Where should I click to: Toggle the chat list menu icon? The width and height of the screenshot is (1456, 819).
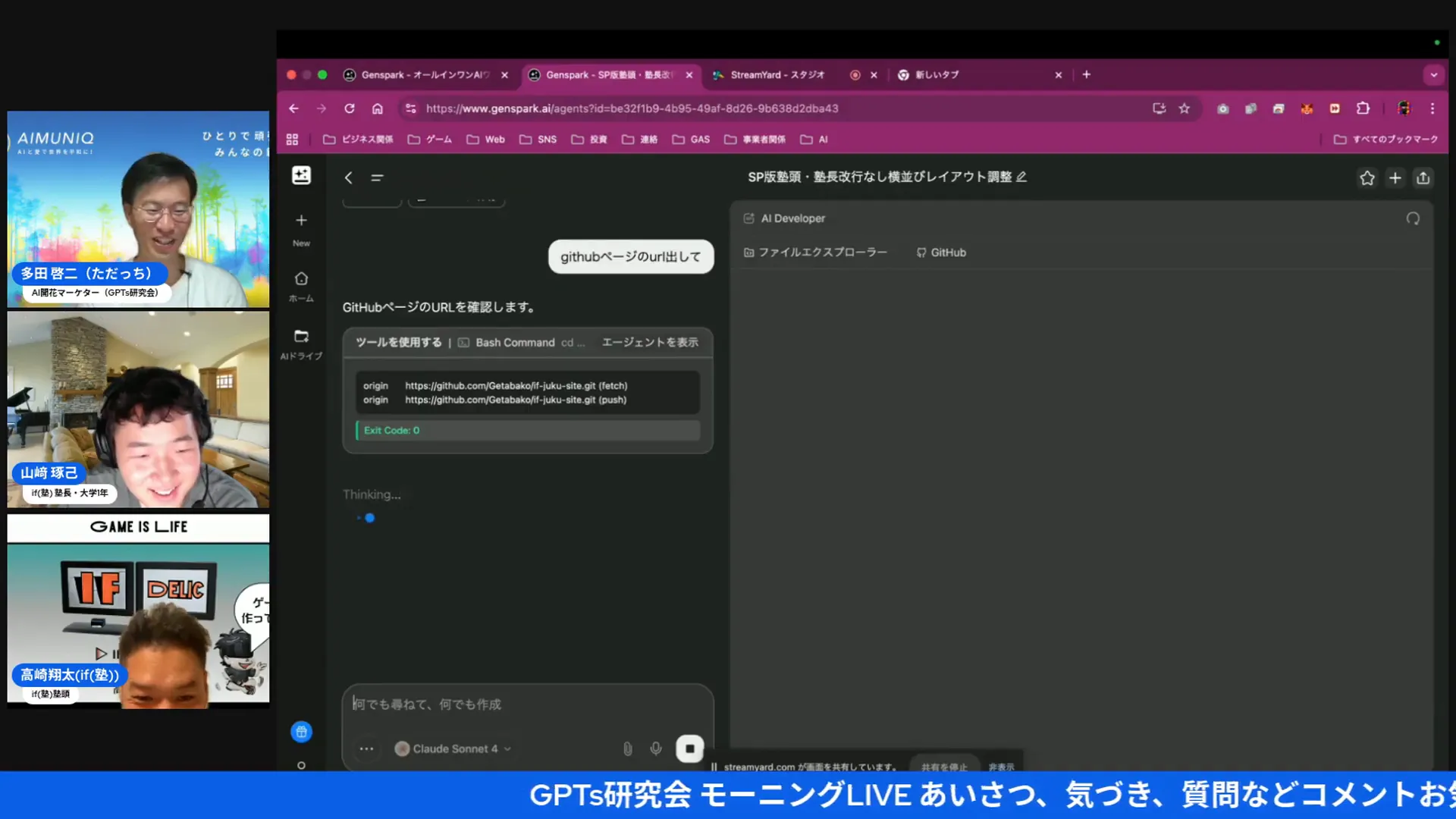(x=377, y=177)
